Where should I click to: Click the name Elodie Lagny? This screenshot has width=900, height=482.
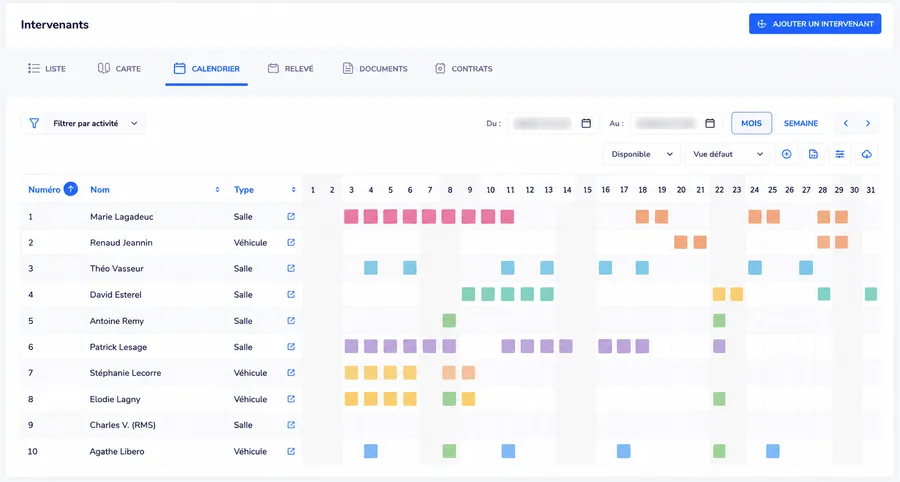click(115, 399)
